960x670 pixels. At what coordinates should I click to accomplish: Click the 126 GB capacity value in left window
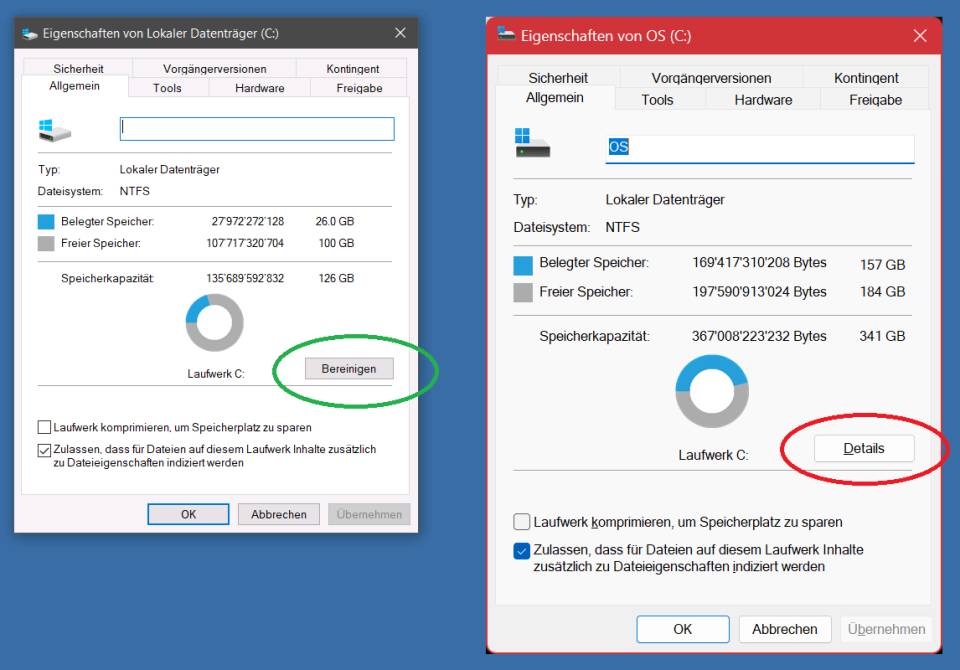(x=336, y=278)
